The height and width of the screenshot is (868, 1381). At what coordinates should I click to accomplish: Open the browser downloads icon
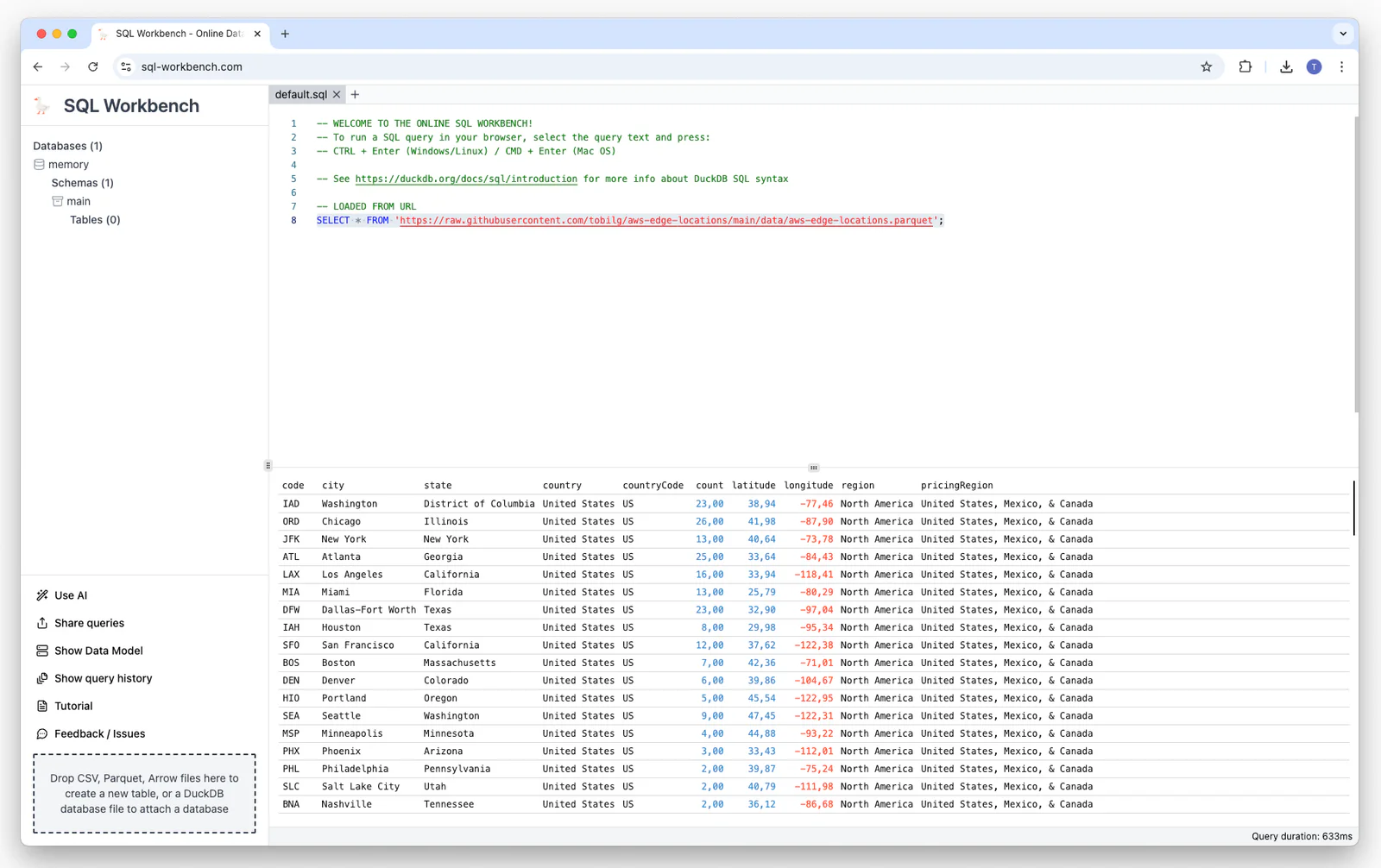1286,66
